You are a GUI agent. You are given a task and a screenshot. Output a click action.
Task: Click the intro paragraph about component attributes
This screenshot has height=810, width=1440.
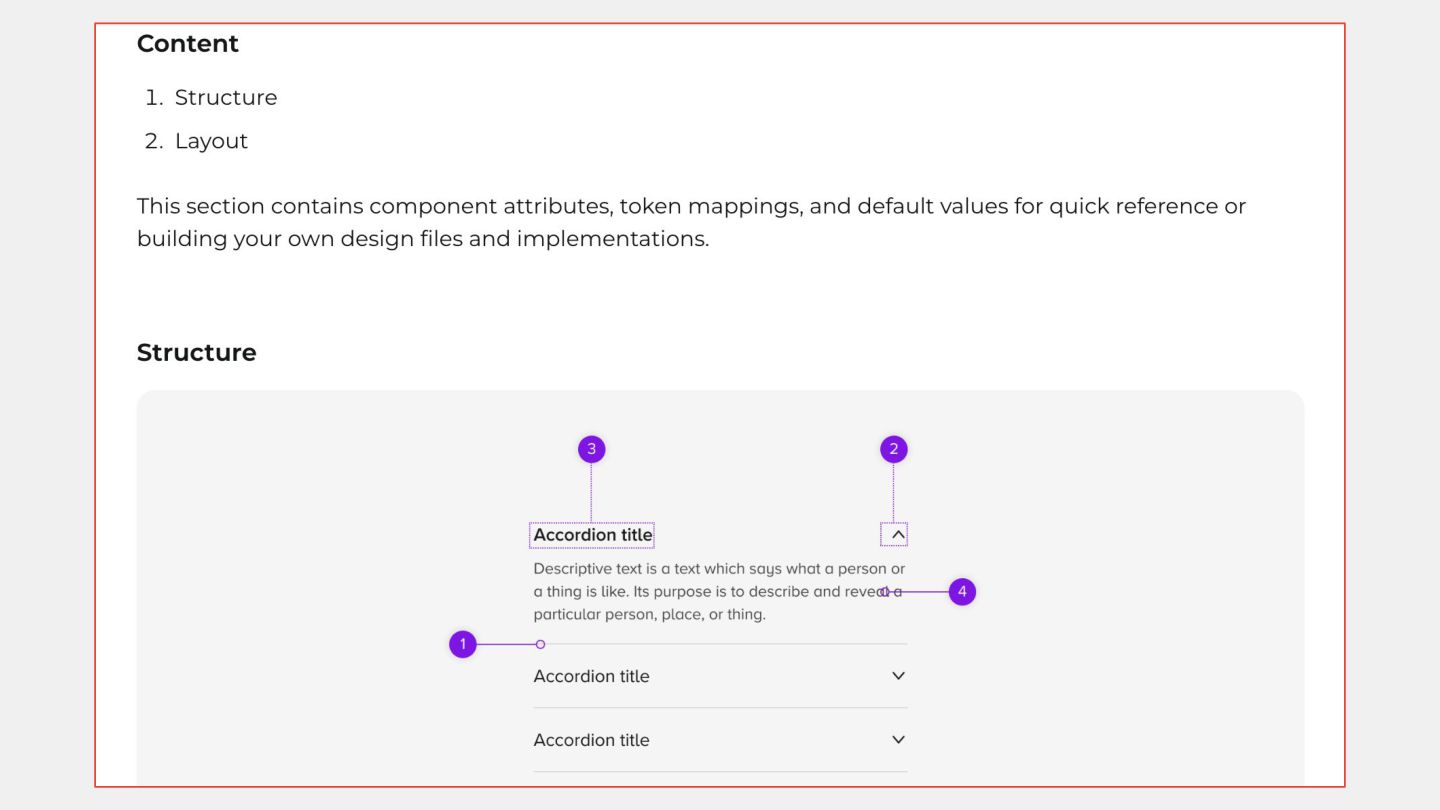[x=691, y=222]
